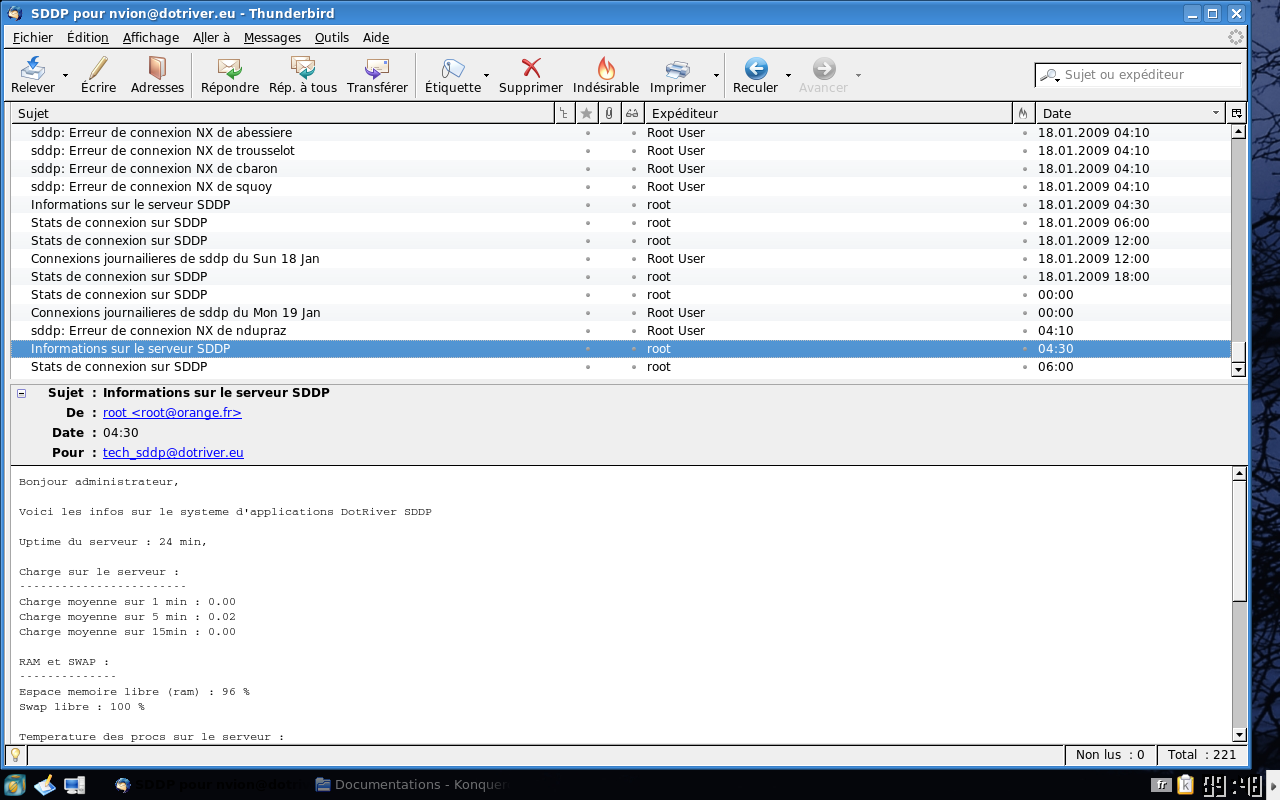Delete the message with Supprimer

click(x=531, y=69)
